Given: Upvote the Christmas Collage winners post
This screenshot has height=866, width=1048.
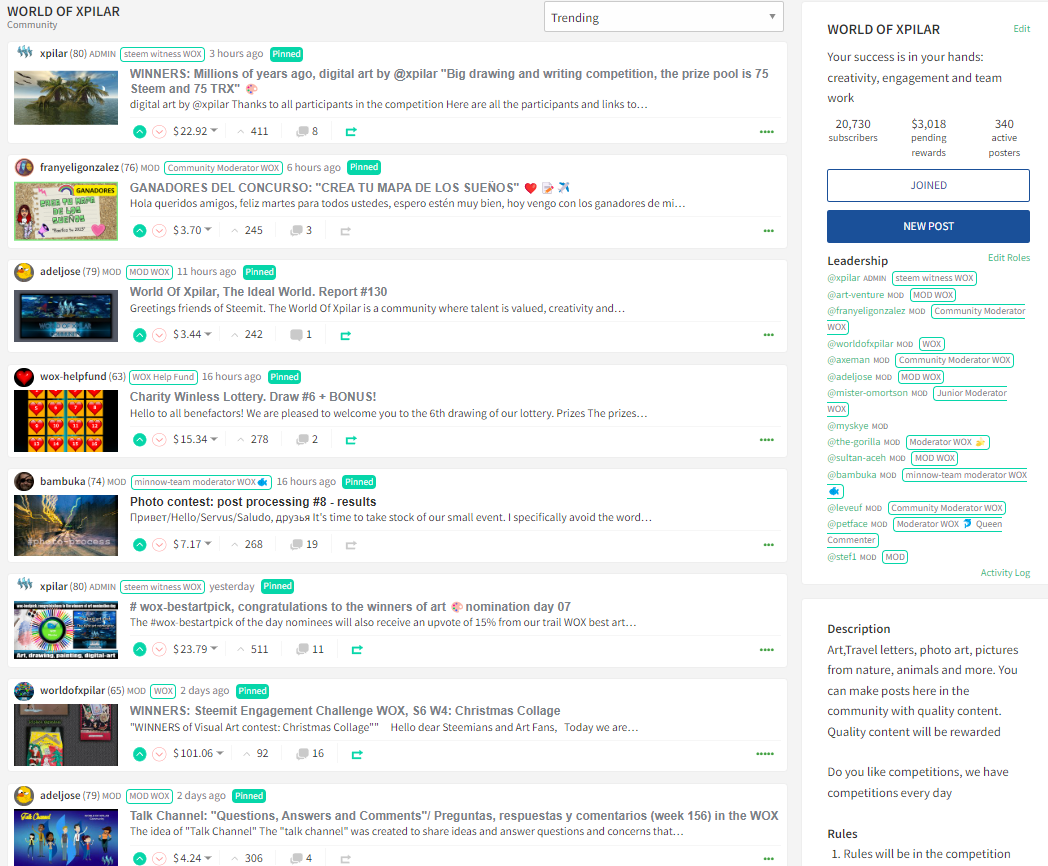Looking at the screenshot, I should pos(139,754).
